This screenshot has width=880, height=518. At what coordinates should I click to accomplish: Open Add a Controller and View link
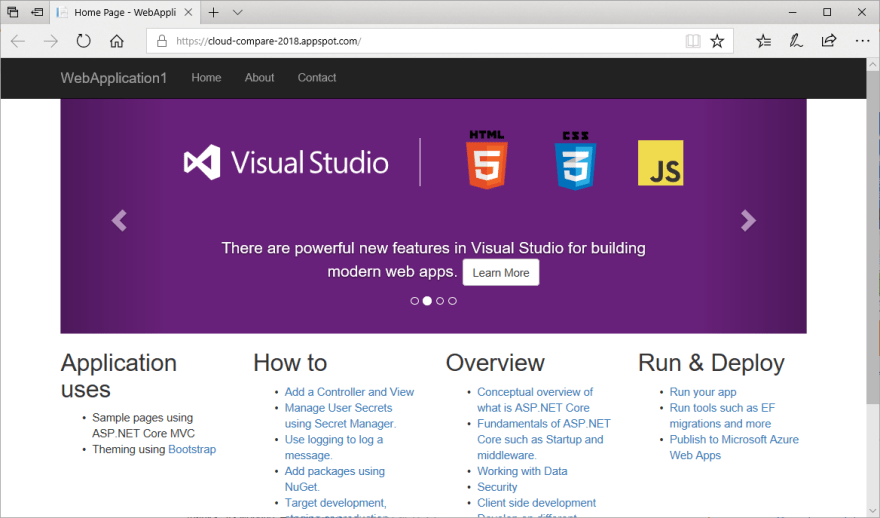click(x=349, y=392)
